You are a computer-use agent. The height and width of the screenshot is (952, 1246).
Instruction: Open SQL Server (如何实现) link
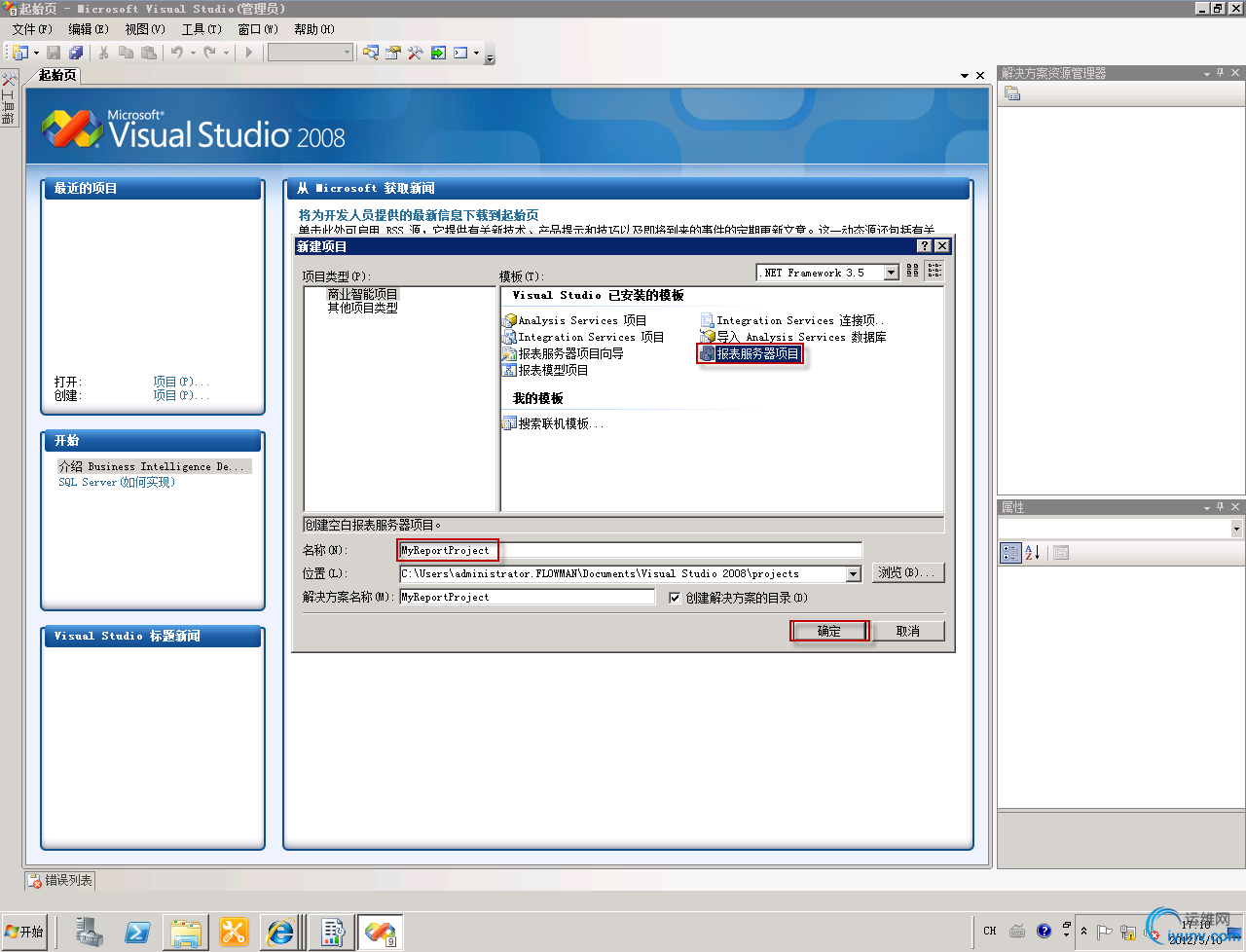[117, 482]
